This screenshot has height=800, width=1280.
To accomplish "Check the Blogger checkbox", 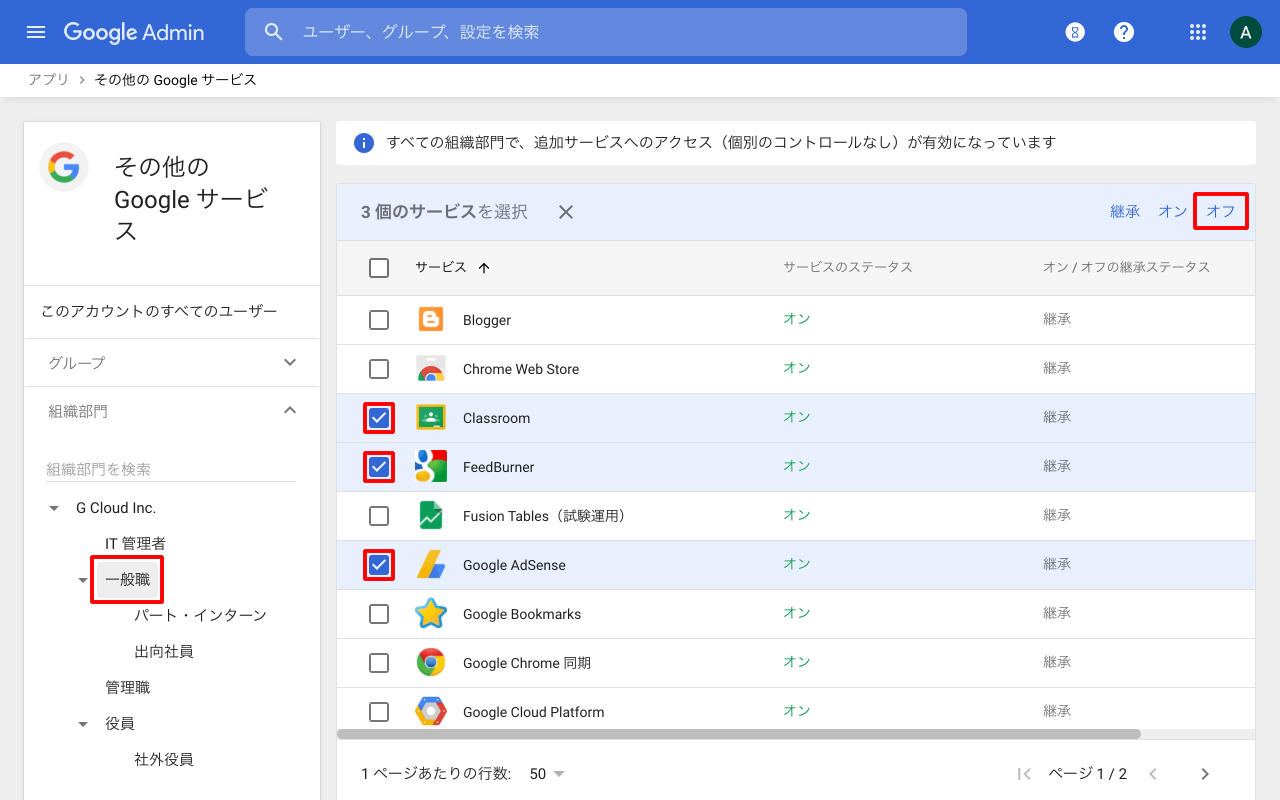I will (x=379, y=320).
